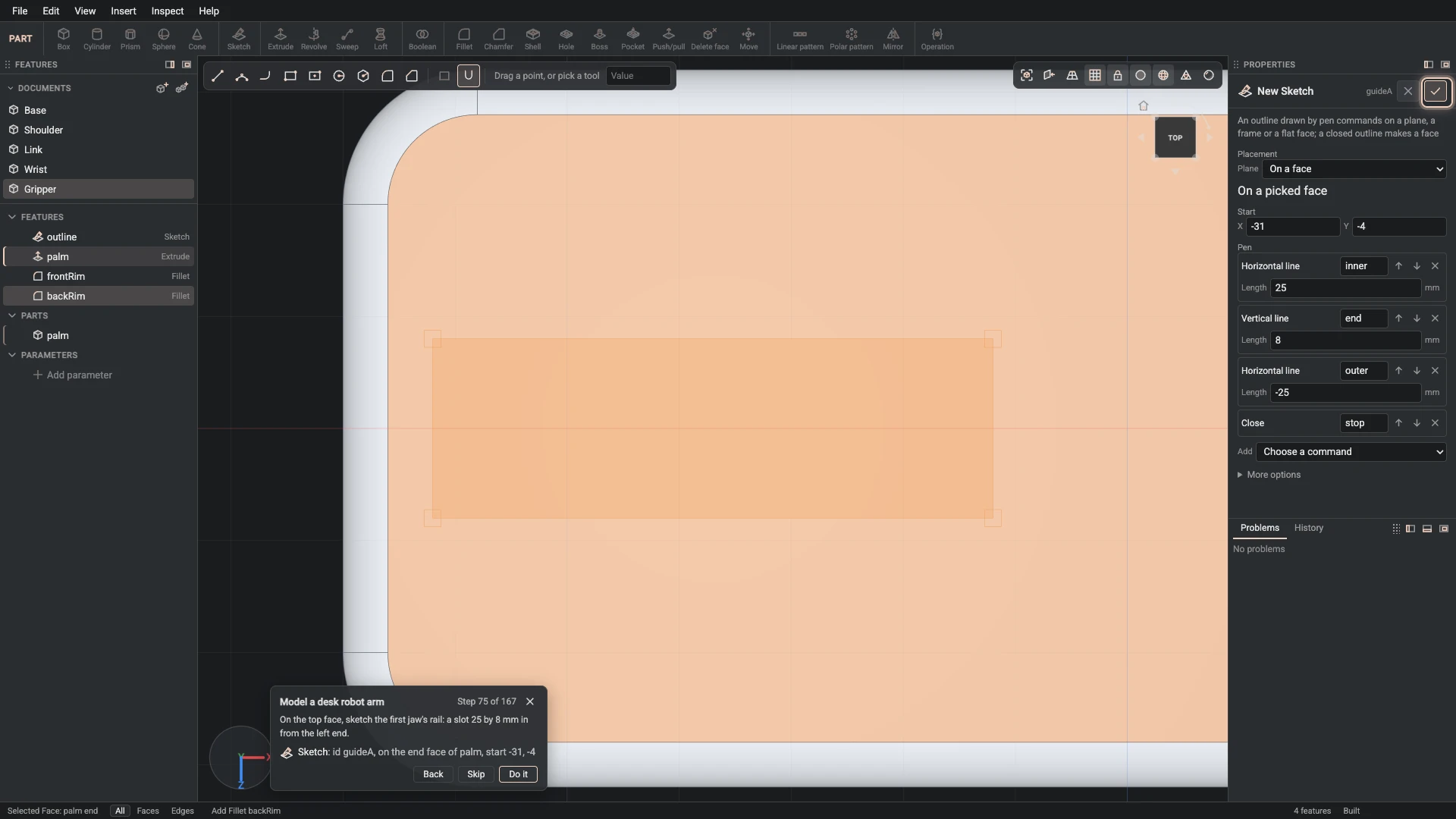
Task: Open the 'Choose a command' dropdown
Action: (1351, 452)
